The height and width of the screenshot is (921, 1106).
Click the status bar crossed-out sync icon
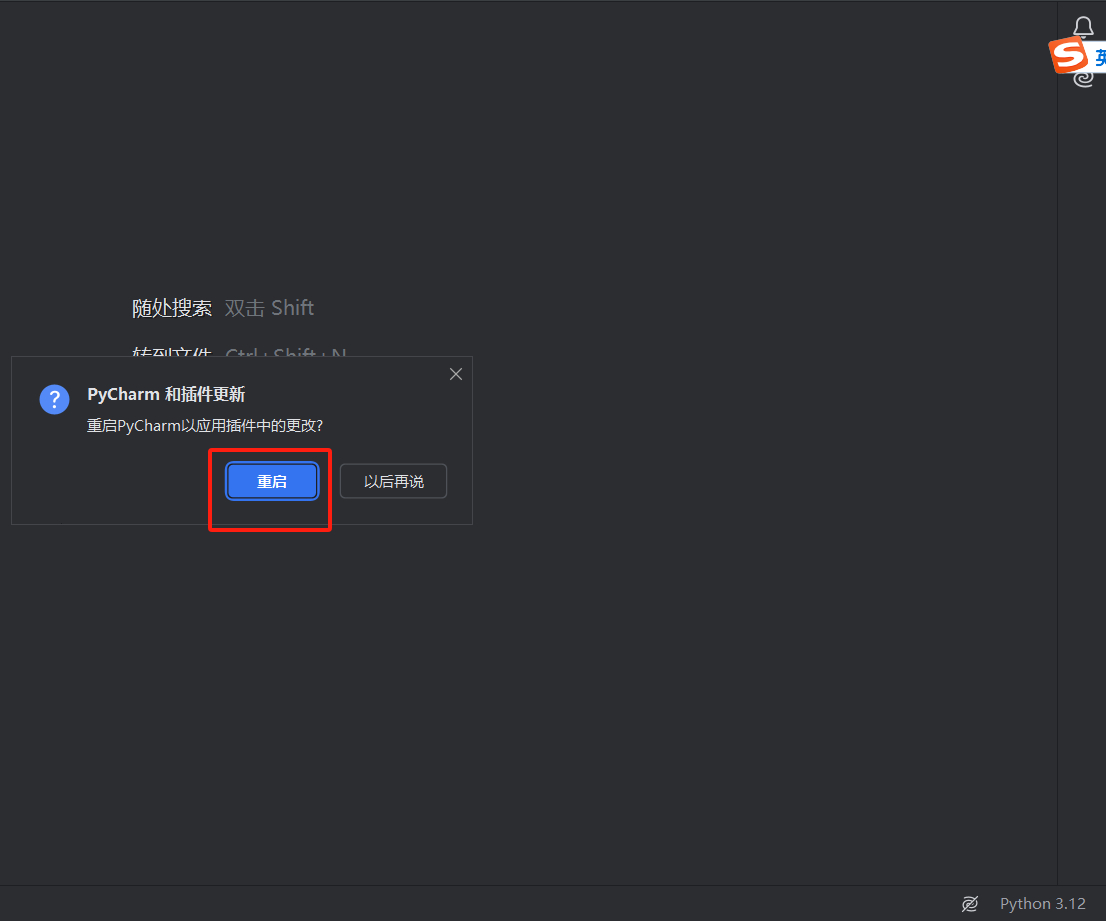pos(970,903)
